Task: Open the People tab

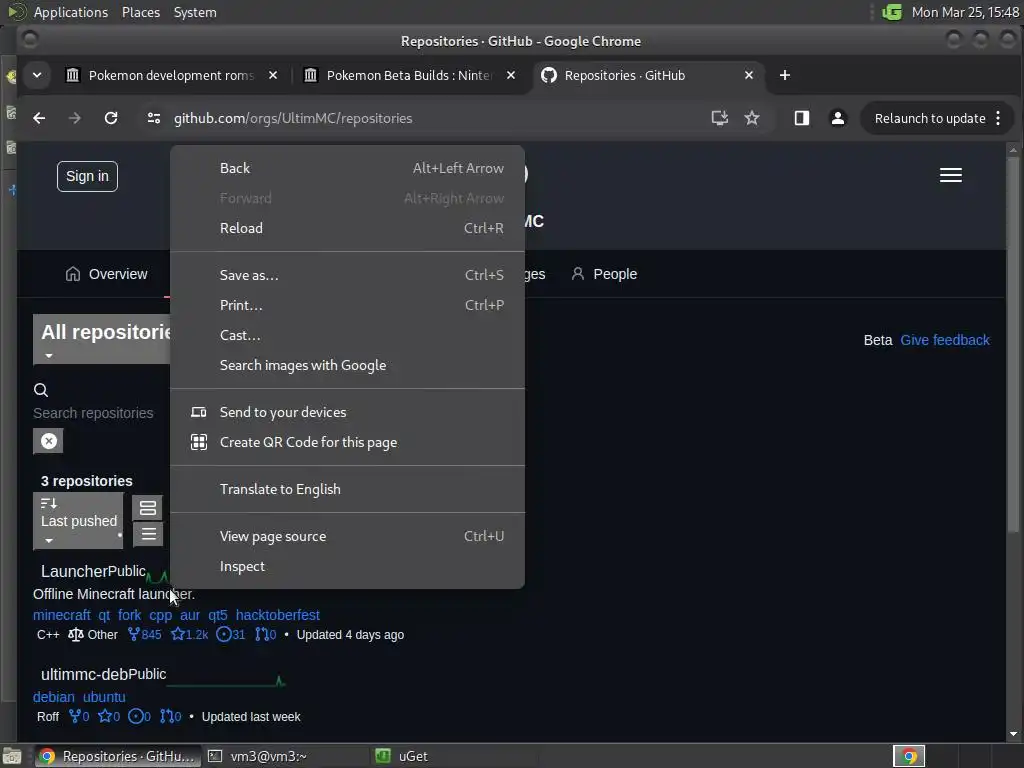Action: (604, 274)
